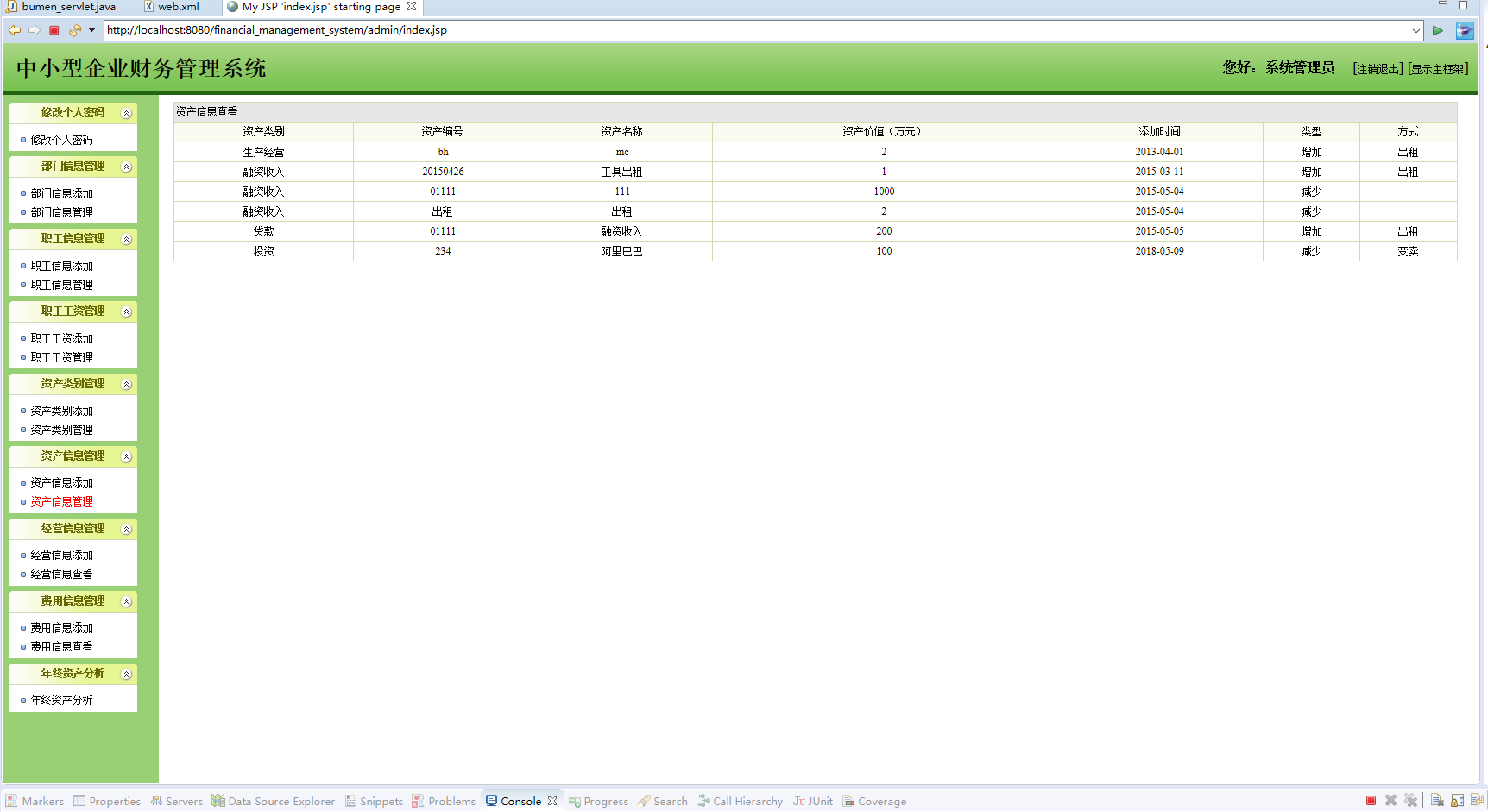Image resolution: width=1488 pixels, height=812 pixels.
Task: Collapse the 资产类别管理 sidebar section
Action: click(126, 384)
